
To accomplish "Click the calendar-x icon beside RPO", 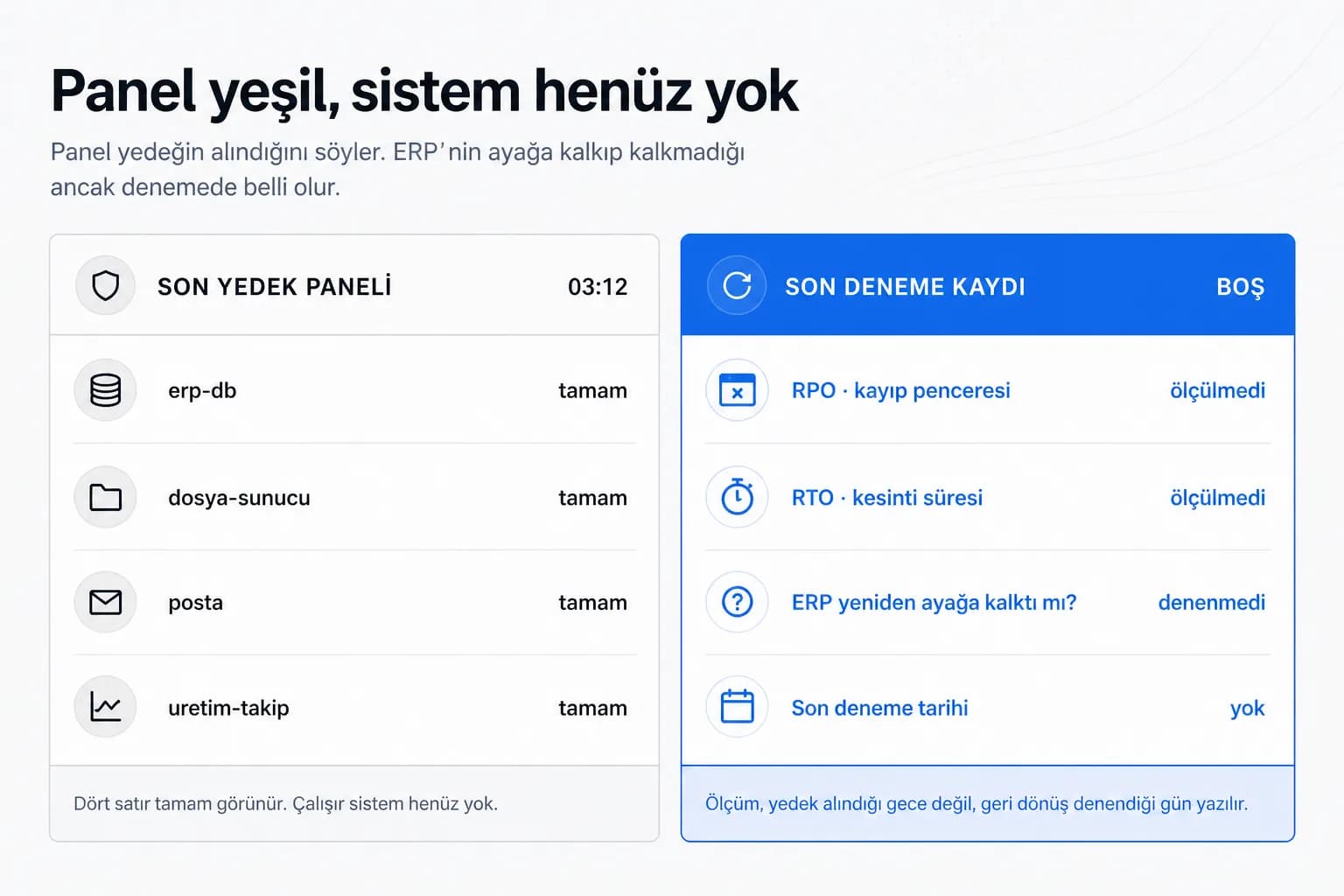I will point(737,390).
